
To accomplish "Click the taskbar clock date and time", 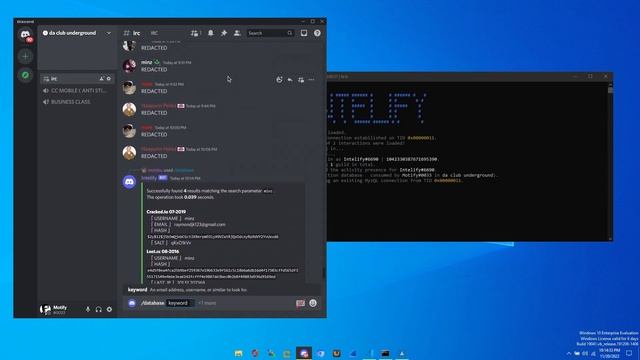I will point(609,353).
